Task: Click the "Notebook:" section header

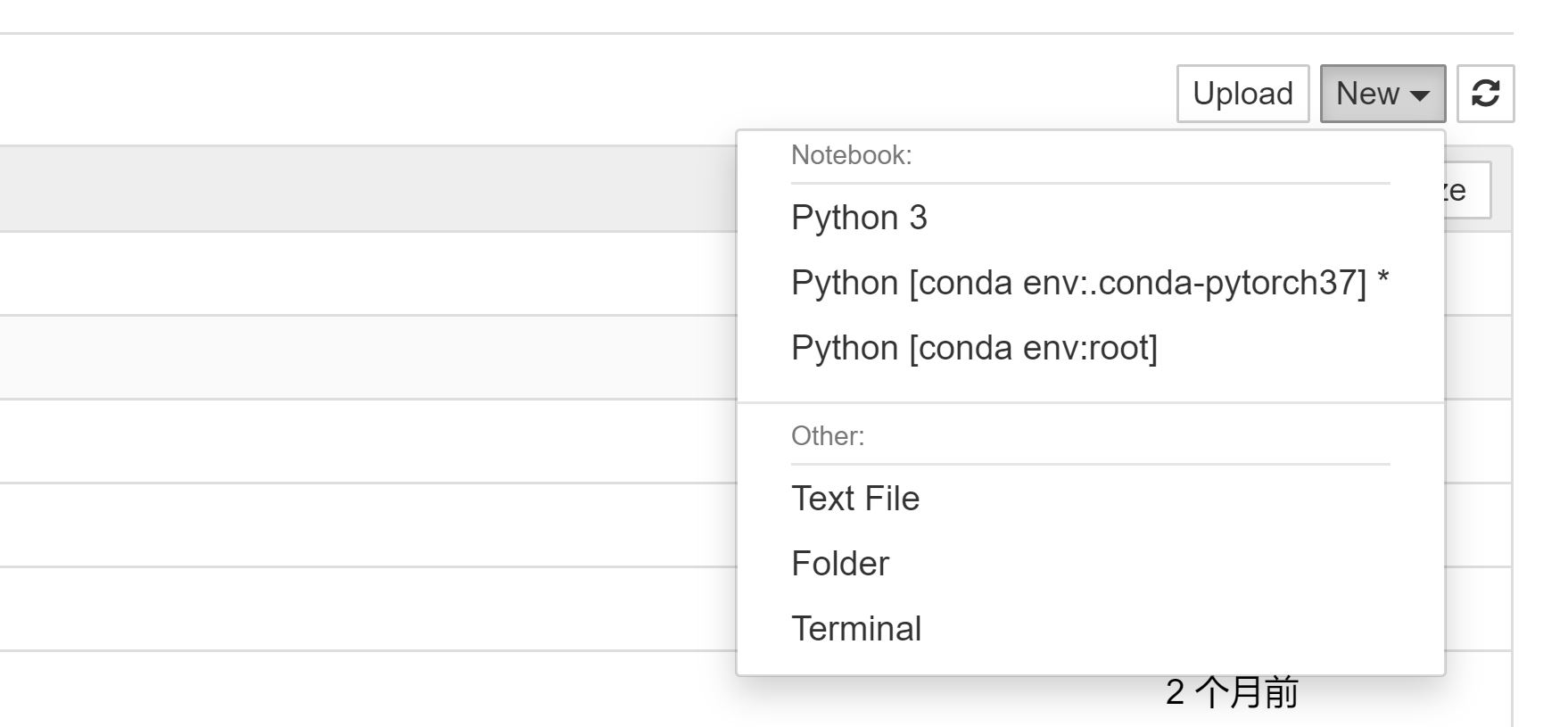Action: tap(851, 155)
